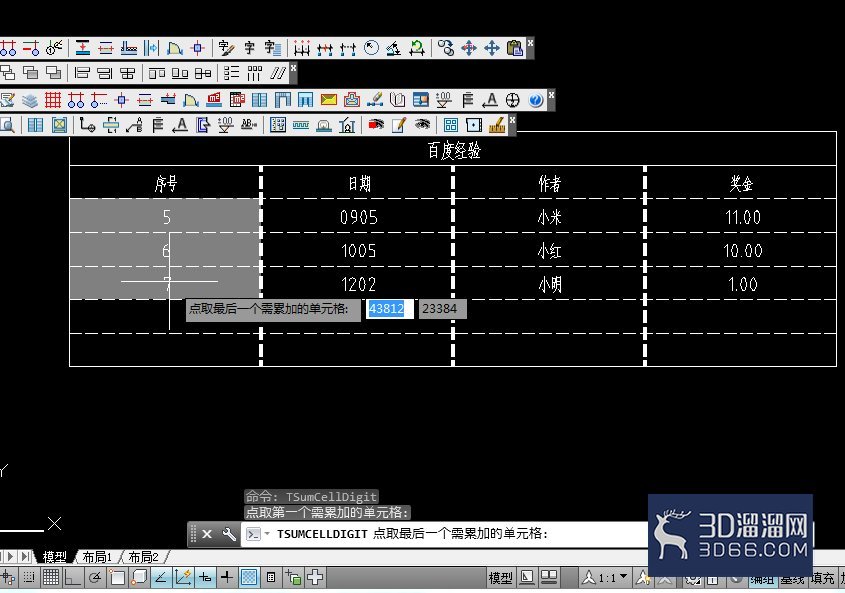Image resolution: width=845 pixels, height=593 pixels.
Task: Click the cell with value 11.00
Action: pyautogui.click(x=742, y=217)
